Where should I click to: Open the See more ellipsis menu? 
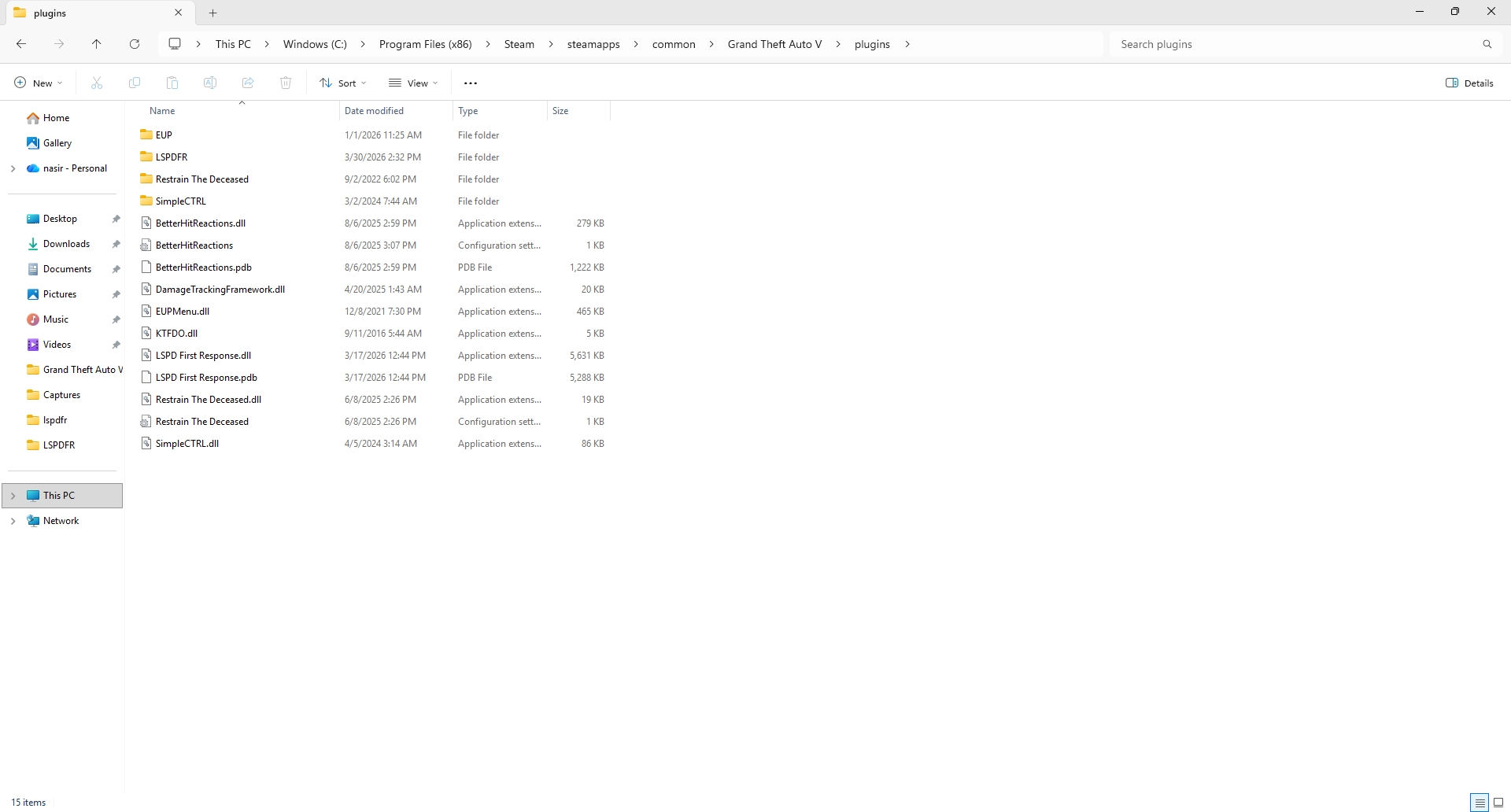pos(471,83)
